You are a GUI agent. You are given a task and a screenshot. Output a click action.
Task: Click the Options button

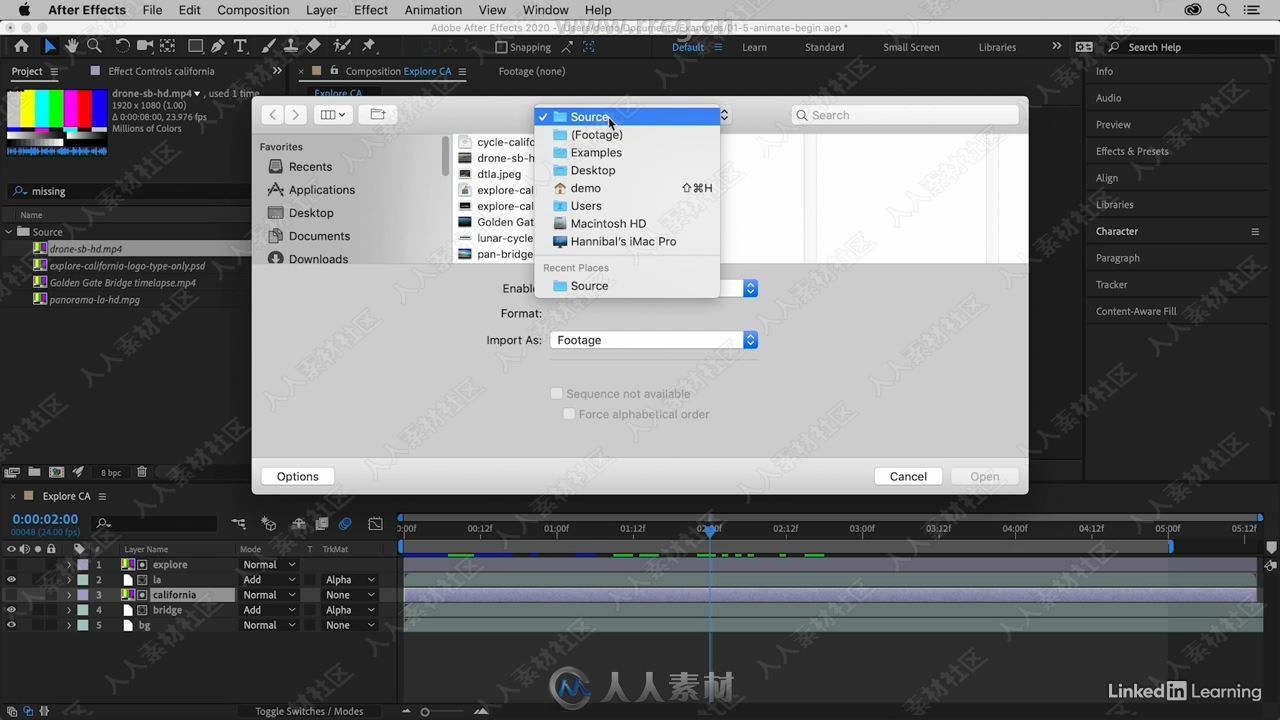coord(297,476)
